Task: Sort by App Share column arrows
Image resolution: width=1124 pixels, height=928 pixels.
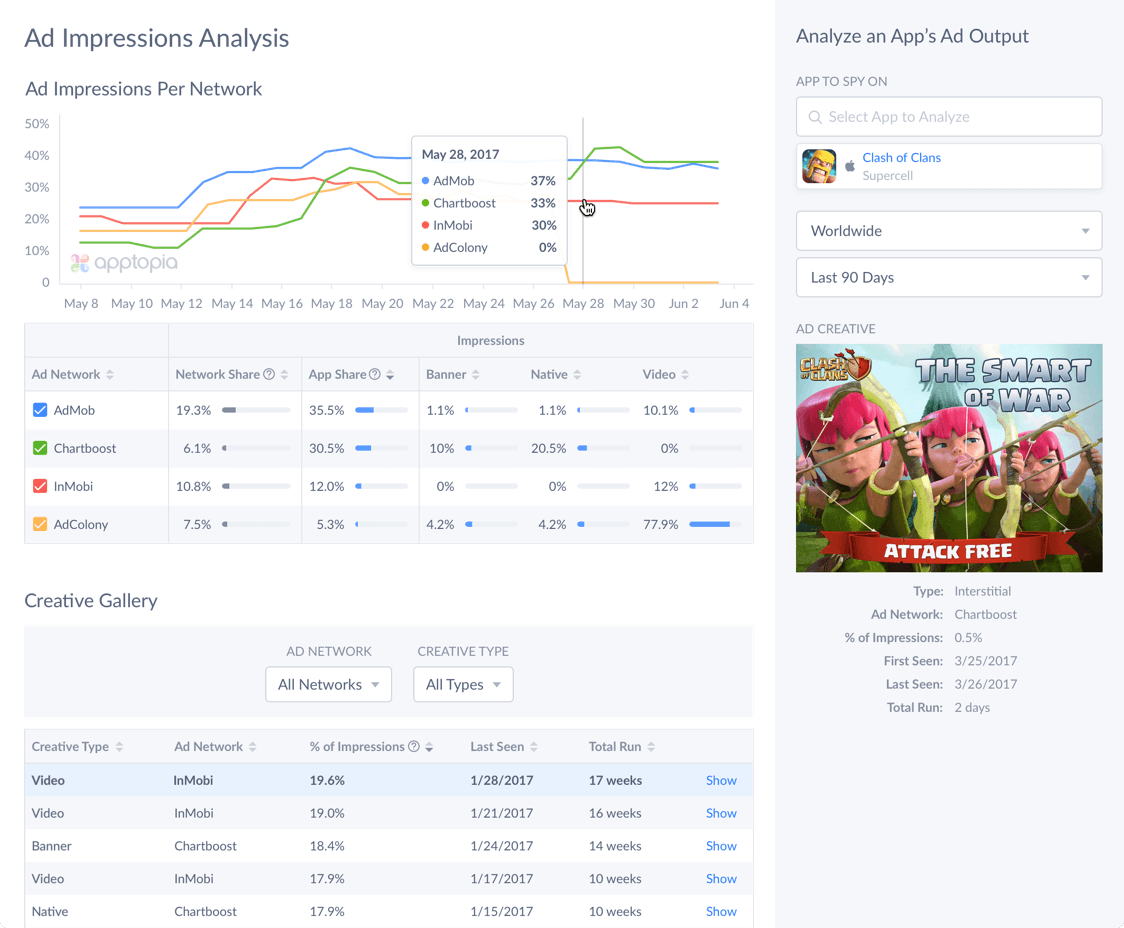Action: pyautogui.click(x=390, y=374)
